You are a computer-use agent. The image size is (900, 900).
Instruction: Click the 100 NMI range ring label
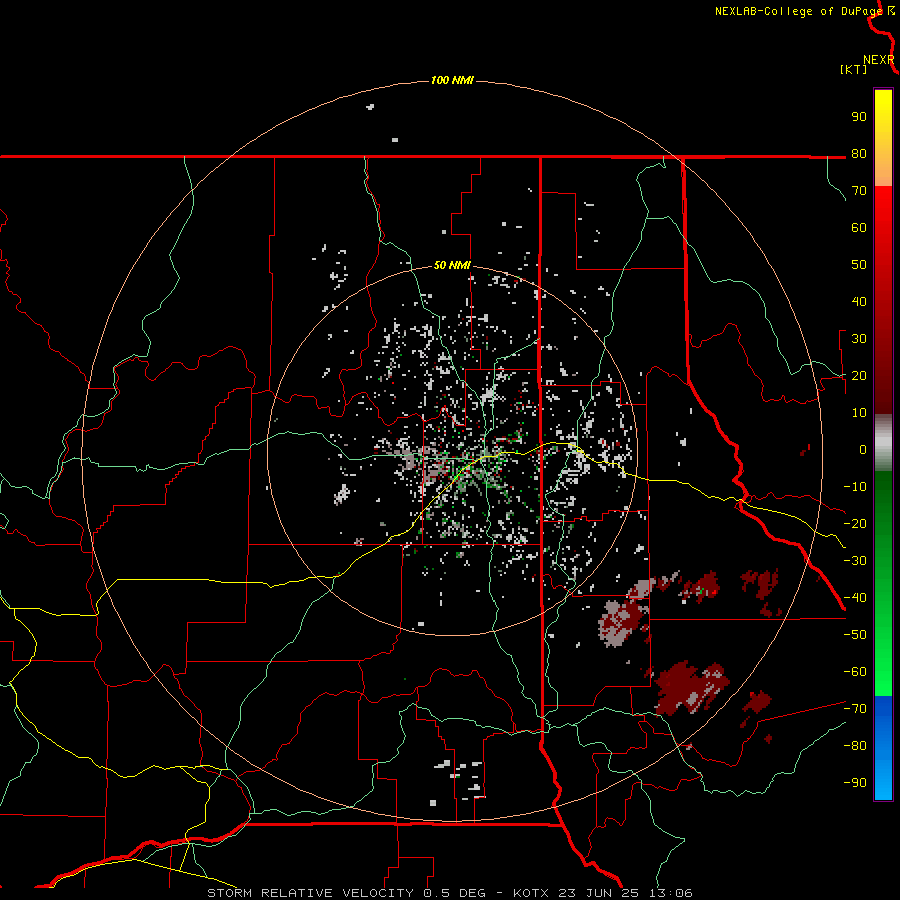click(x=452, y=80)
